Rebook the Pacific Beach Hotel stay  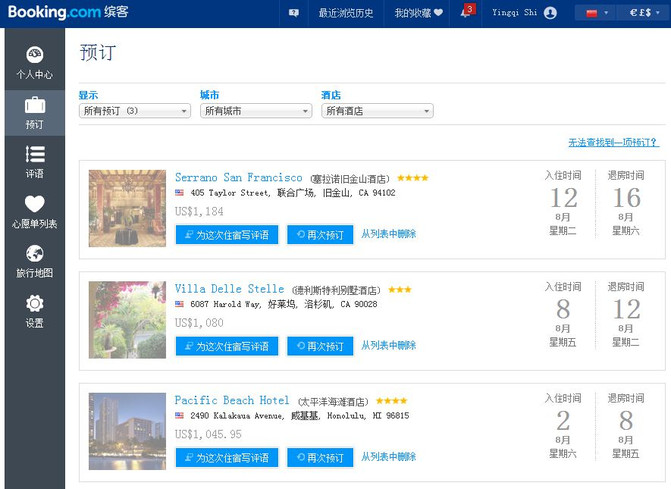(x=320, y=457)
